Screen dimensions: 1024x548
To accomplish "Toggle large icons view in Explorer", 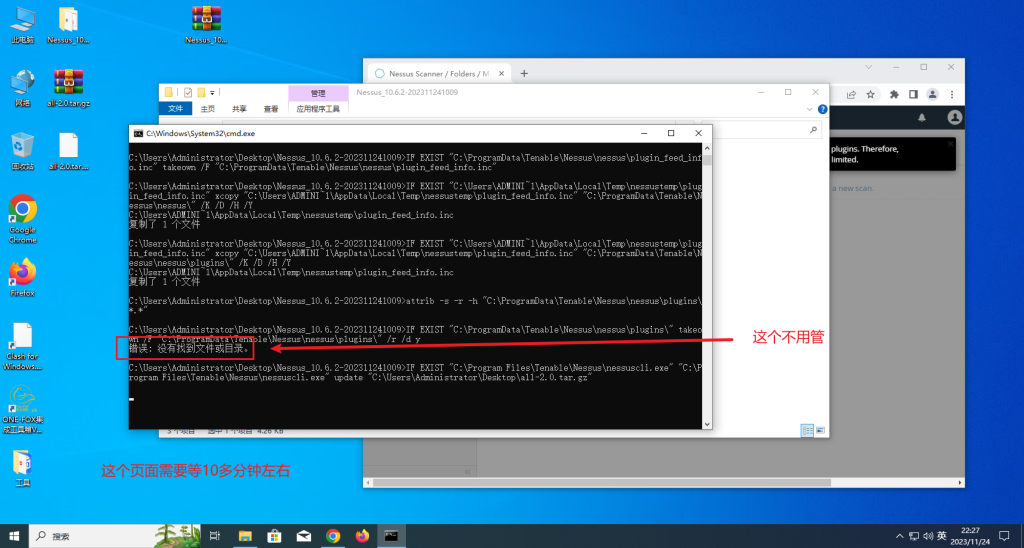I will (821, 430).
